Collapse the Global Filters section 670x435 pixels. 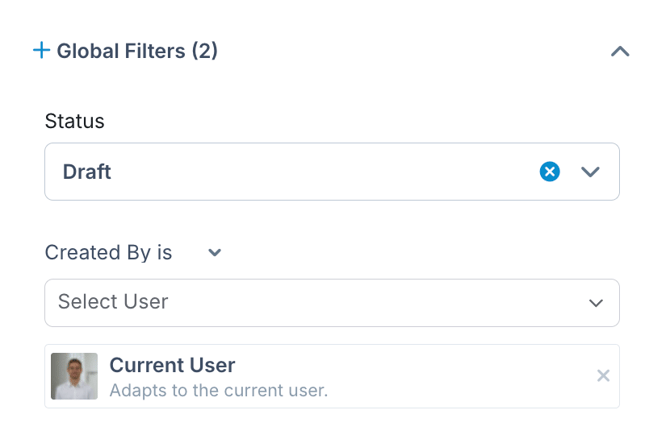pyautogui.click(x=620, y=51)
